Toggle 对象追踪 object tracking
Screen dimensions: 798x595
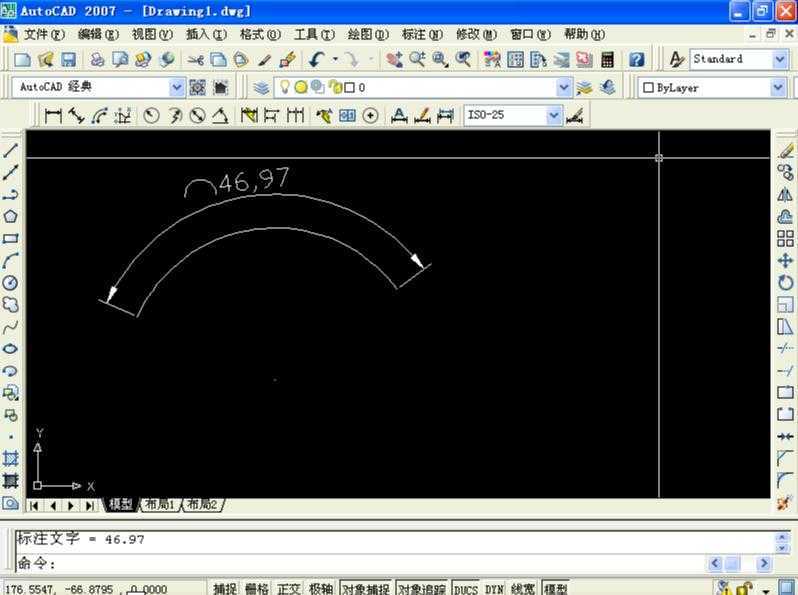421,589
